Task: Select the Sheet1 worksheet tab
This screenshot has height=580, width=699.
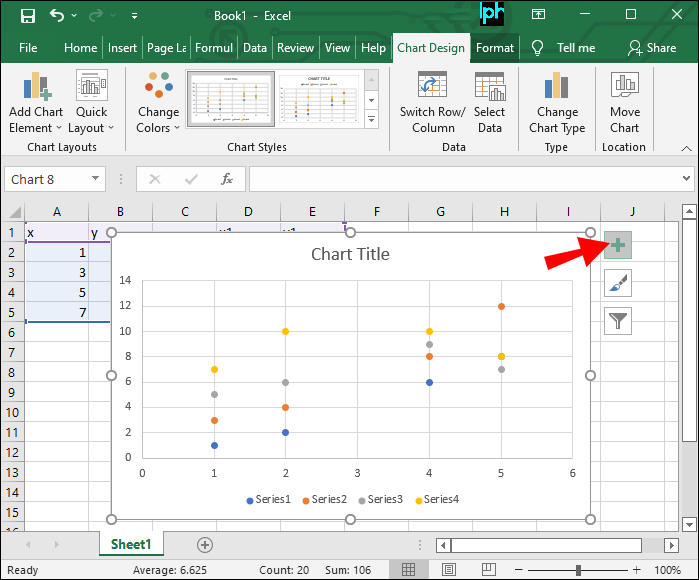Action: click(x=131, y=545)
